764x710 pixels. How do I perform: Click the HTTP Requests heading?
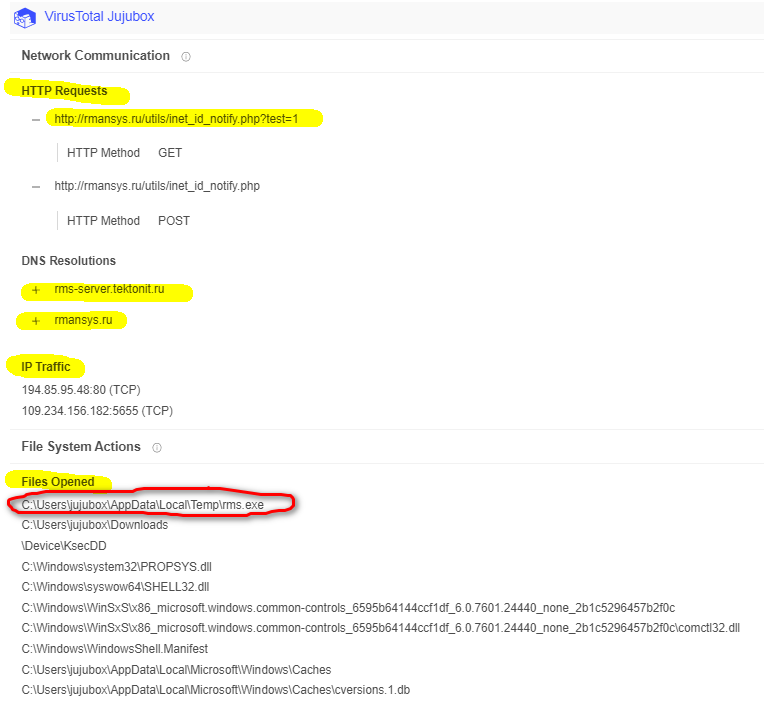(64, 91)
